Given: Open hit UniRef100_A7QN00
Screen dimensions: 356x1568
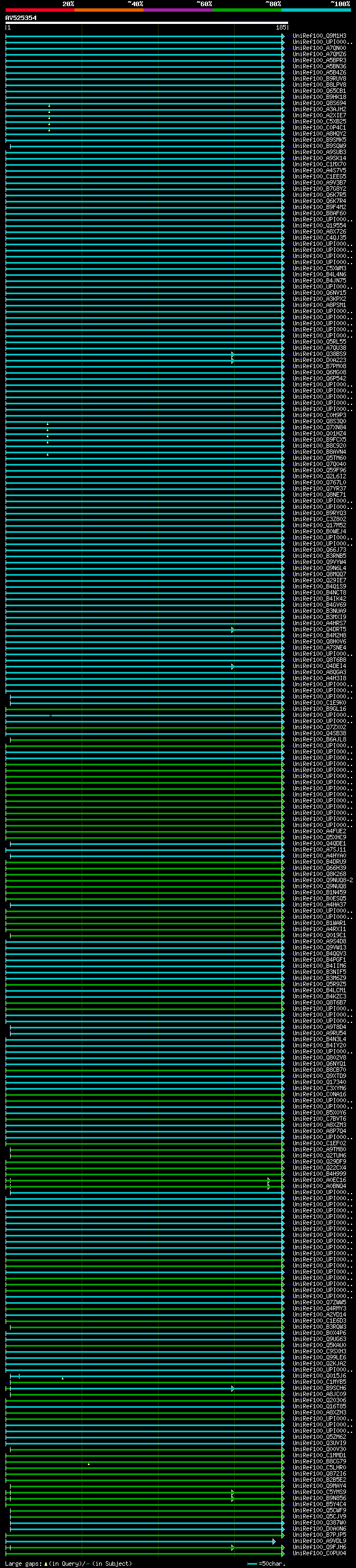Looking at the screenshot, I should (x=319, y=48).
